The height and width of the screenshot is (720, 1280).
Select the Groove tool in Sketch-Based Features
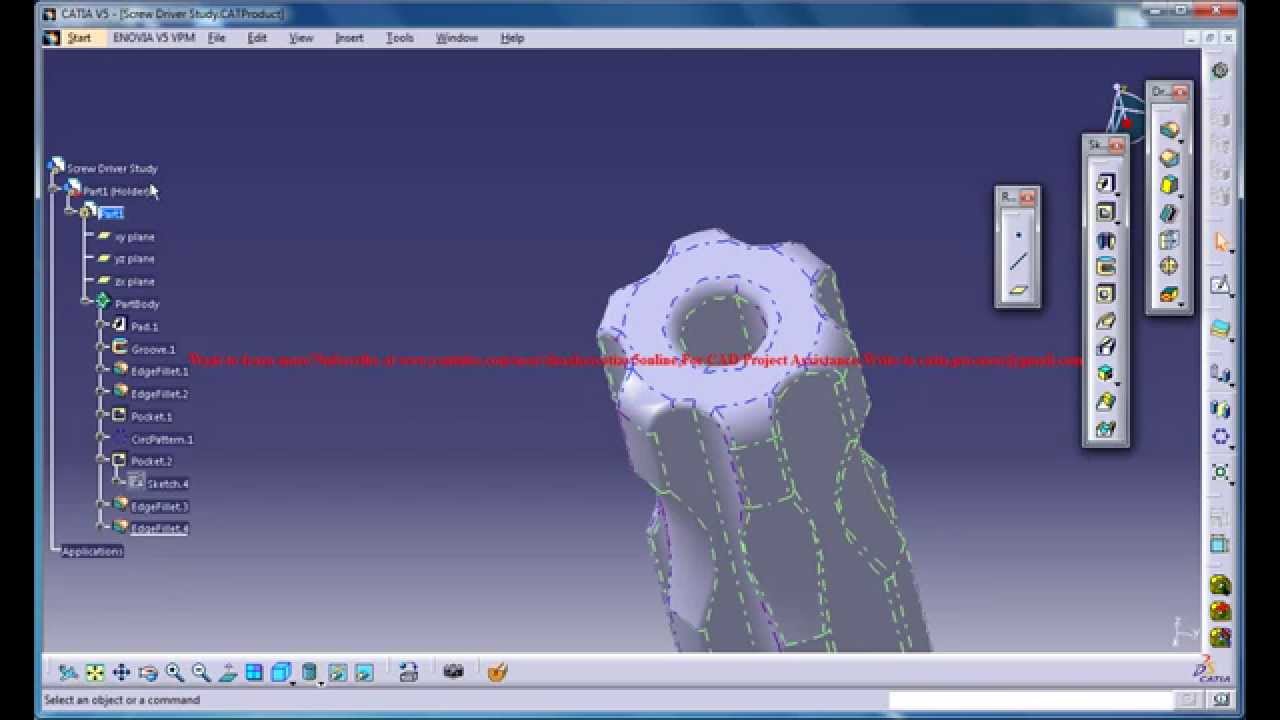point(1105,267)
